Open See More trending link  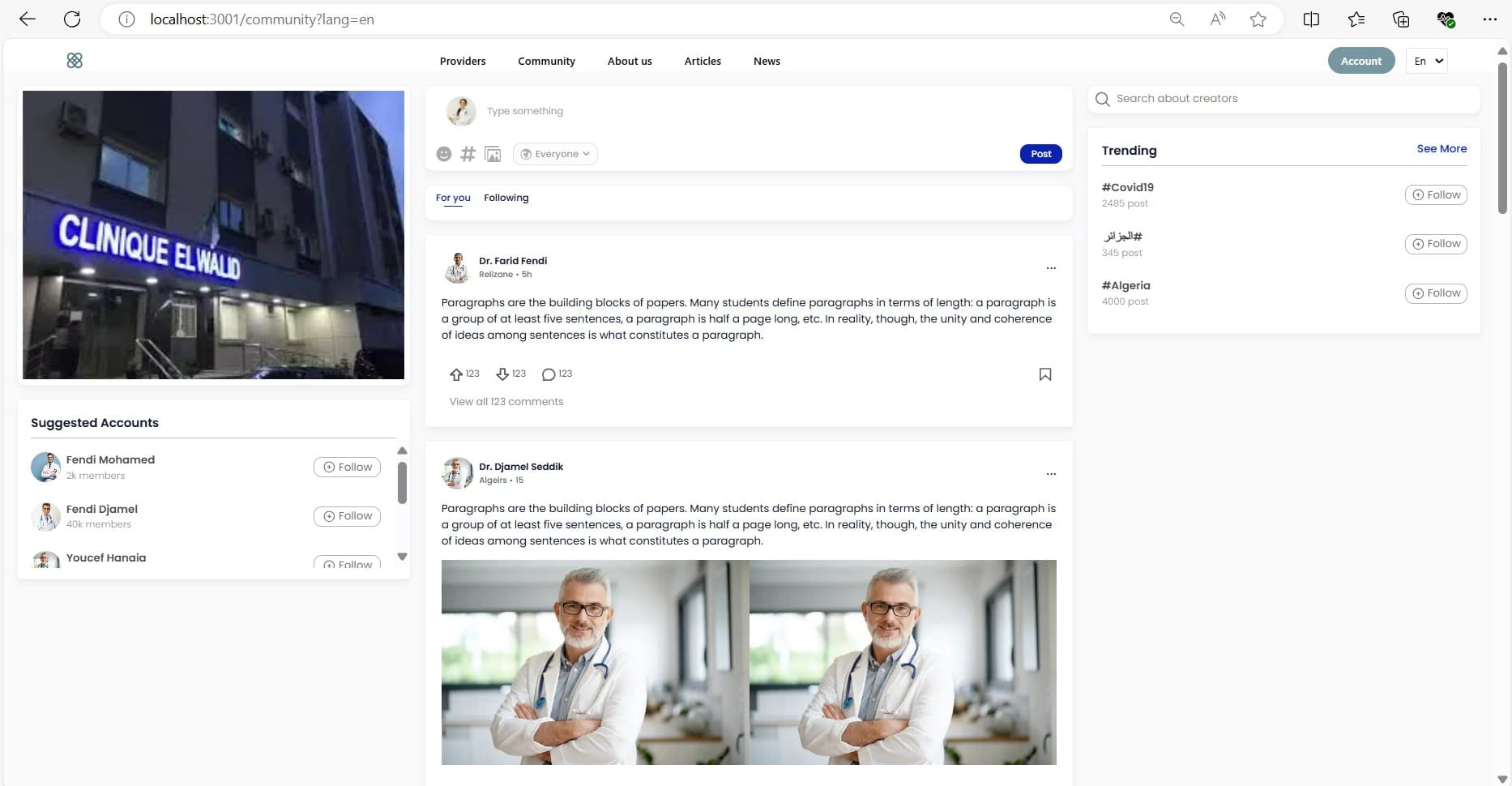pos(1441,149)
